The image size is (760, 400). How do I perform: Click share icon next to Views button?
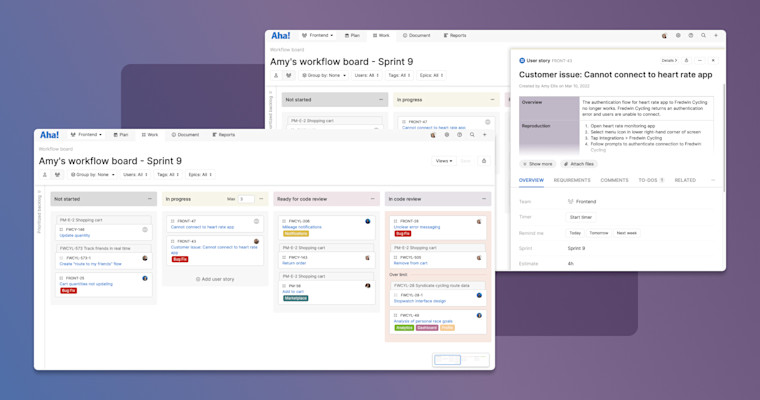(x=483, y=161)
